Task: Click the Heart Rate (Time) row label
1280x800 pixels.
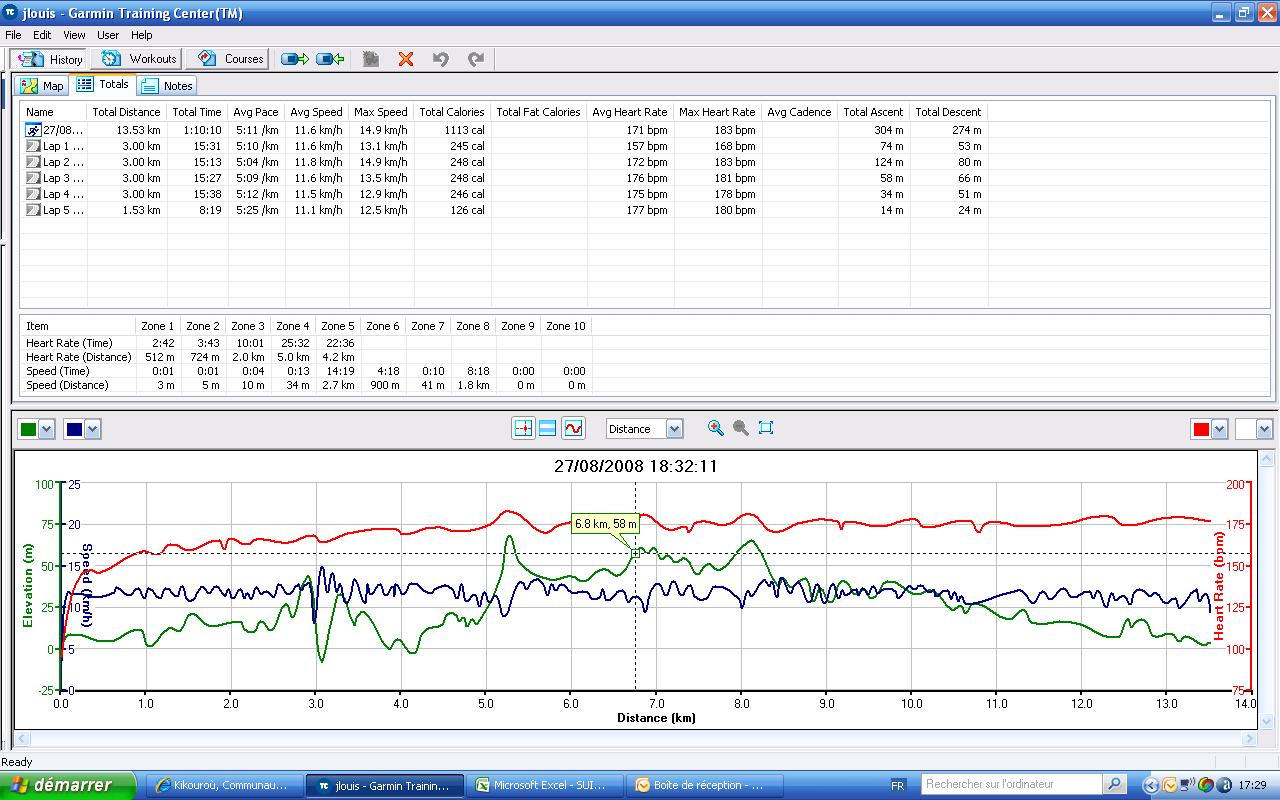Action: tap(69, 343)
